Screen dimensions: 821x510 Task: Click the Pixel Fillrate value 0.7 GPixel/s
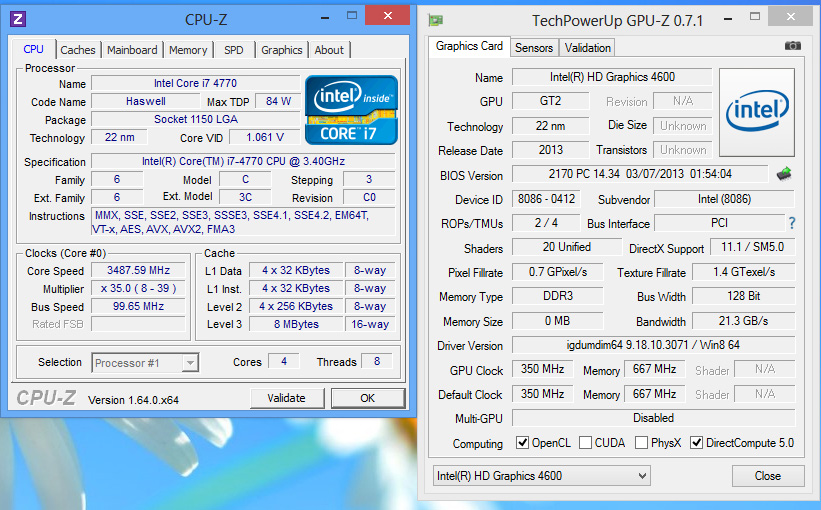[558, 272]
